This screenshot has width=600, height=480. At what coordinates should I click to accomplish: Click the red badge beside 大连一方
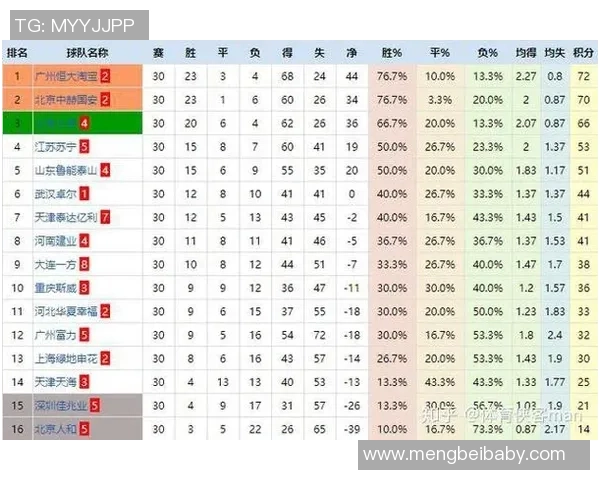tap(85, 264)
